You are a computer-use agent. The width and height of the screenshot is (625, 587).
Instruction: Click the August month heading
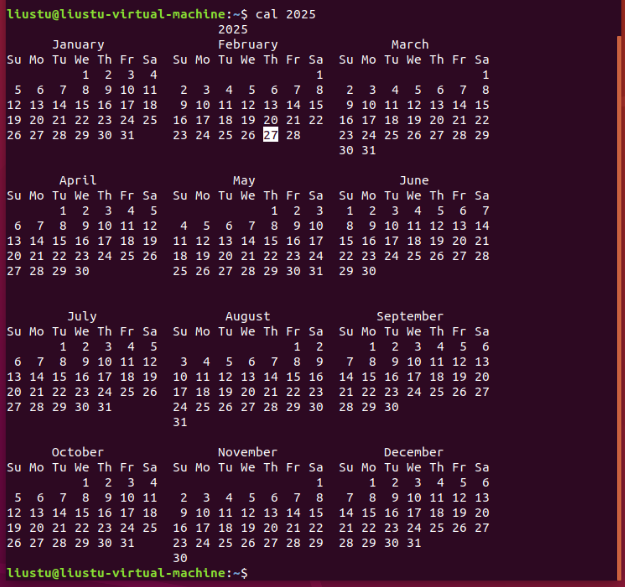pyautogui.click(x=247, y=316)
